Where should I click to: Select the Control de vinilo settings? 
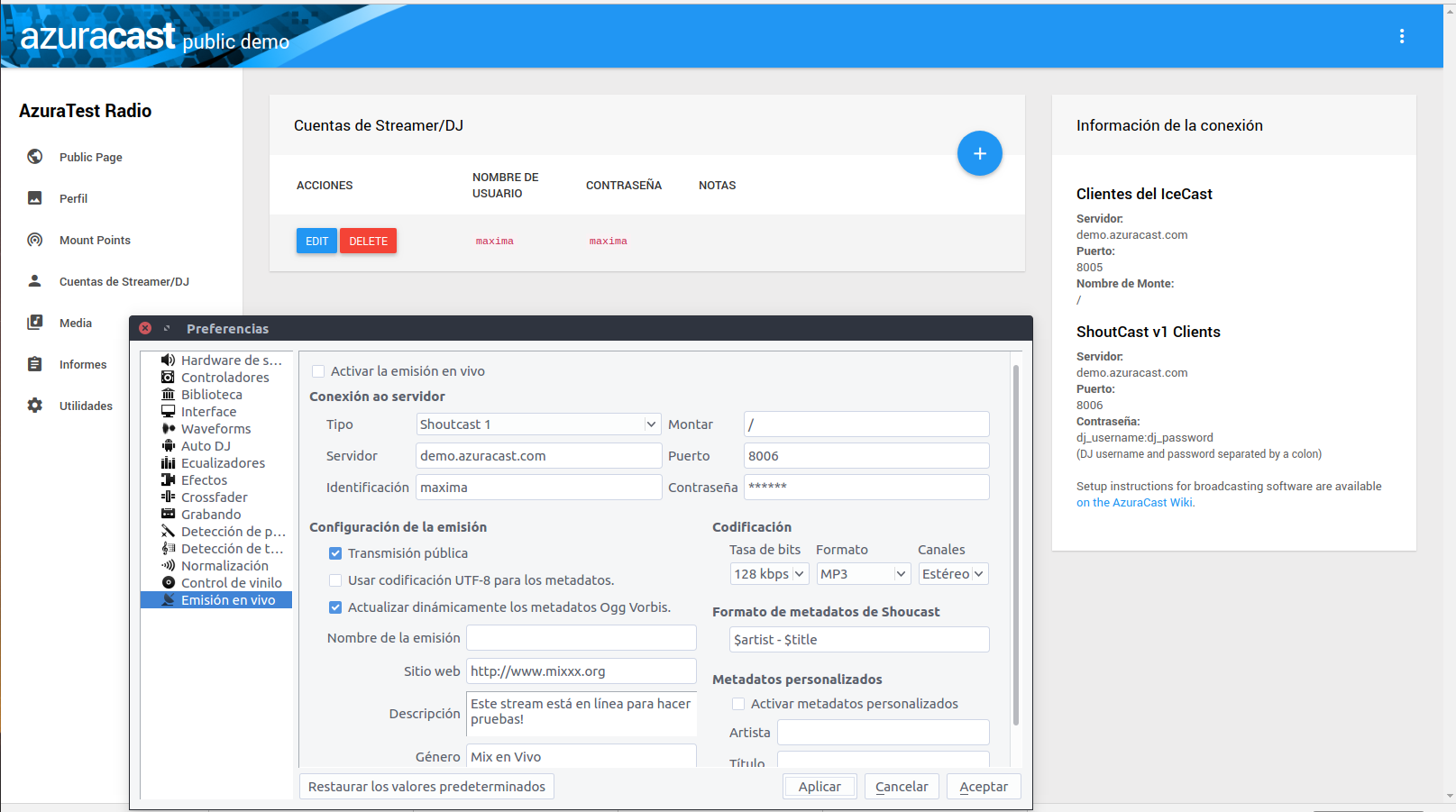pos(233,582)
